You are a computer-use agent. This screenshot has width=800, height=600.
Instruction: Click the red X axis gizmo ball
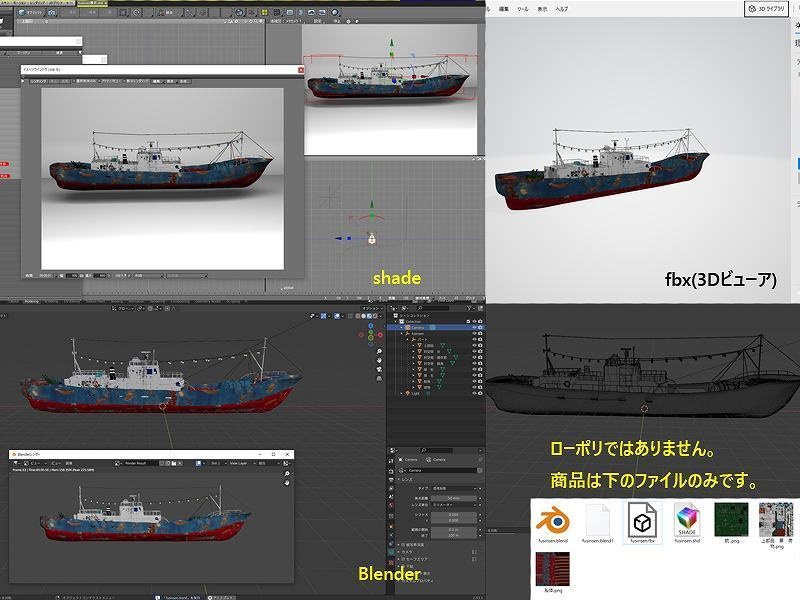pos(380,335)
